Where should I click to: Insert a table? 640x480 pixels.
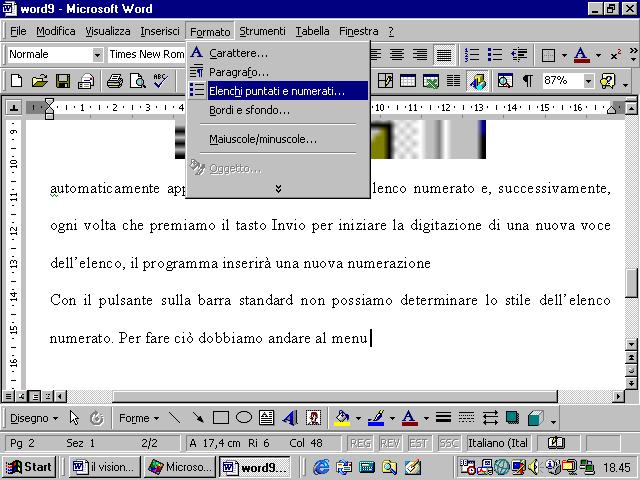(407, 81)
